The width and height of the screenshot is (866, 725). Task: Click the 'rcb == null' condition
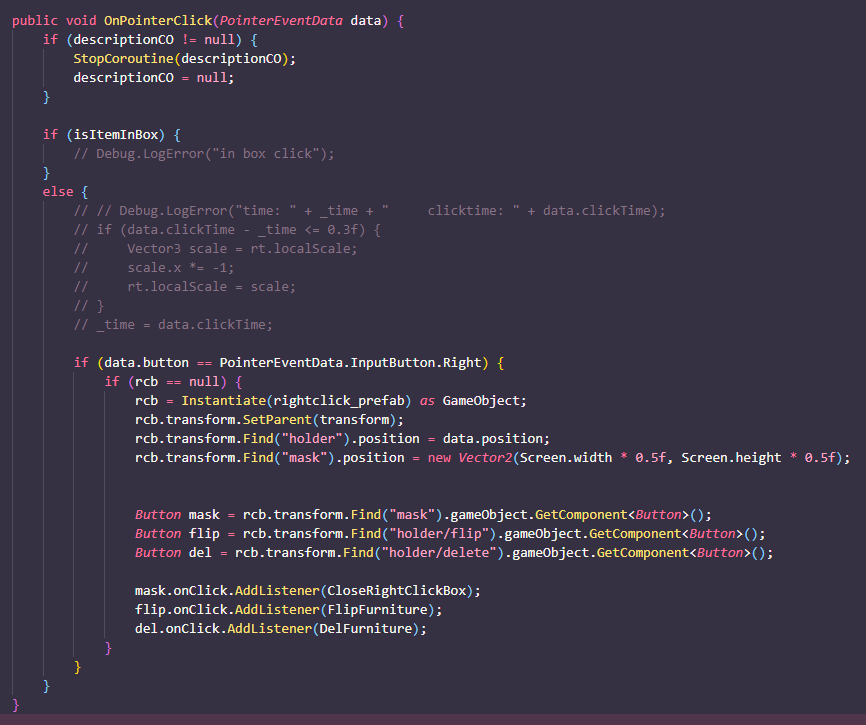tap(177, 382)
